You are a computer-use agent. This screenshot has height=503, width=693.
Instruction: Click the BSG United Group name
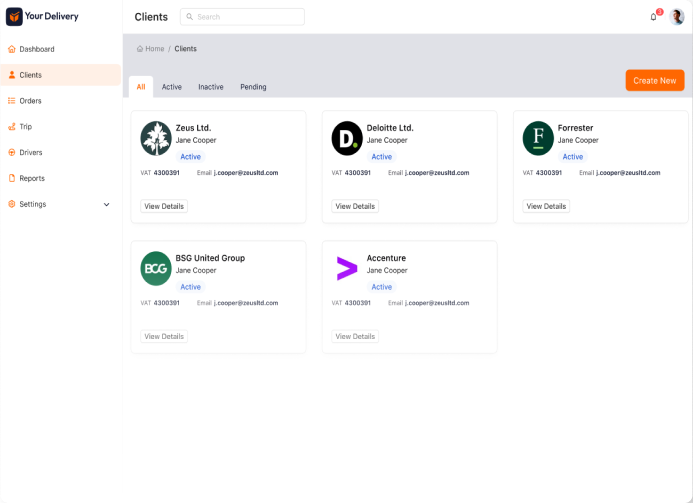coord(210,258)
